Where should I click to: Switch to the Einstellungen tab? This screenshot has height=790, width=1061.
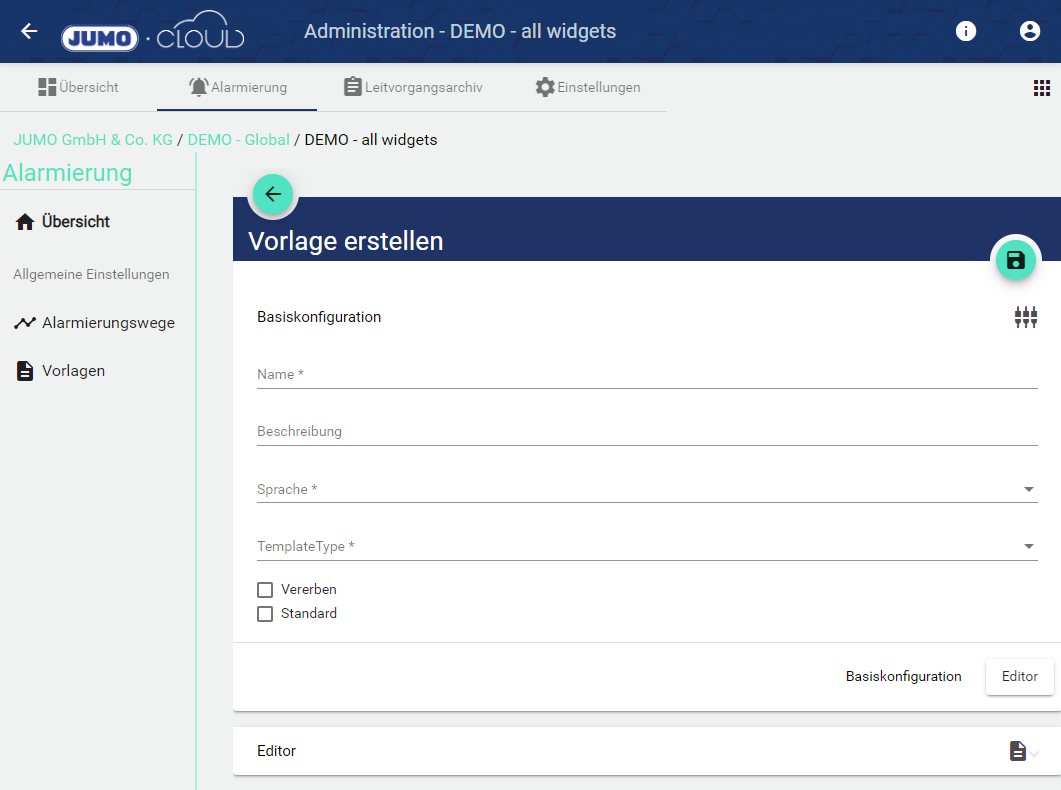click(587, 87)
